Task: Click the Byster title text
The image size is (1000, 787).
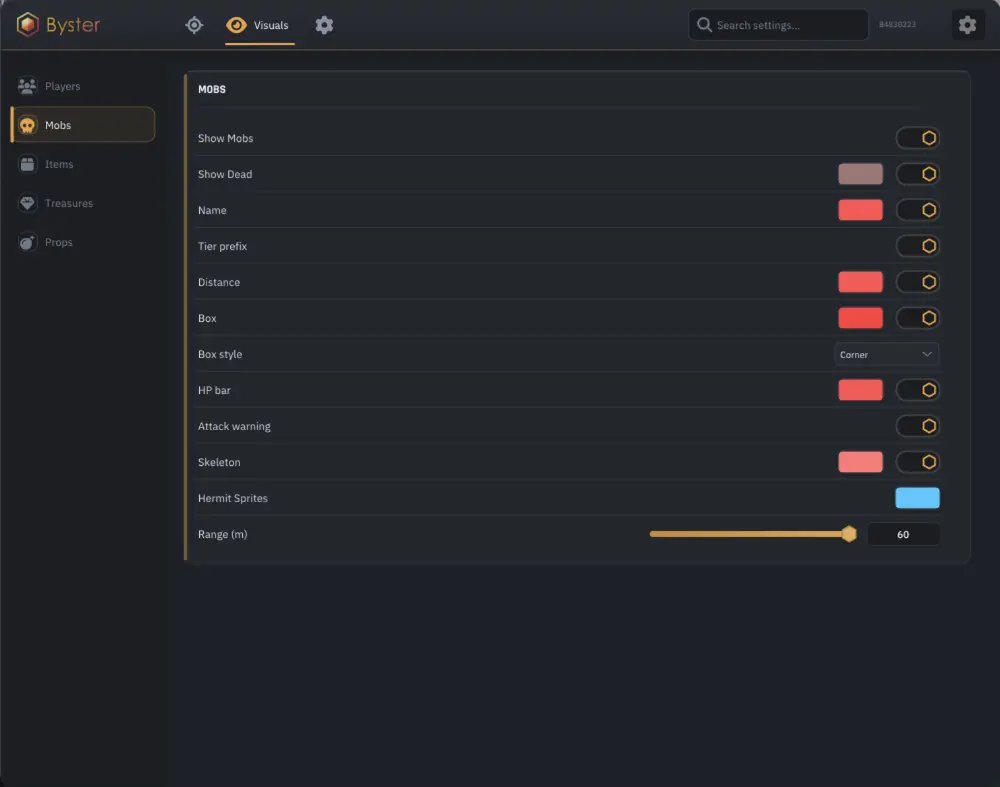Action: 73,25
